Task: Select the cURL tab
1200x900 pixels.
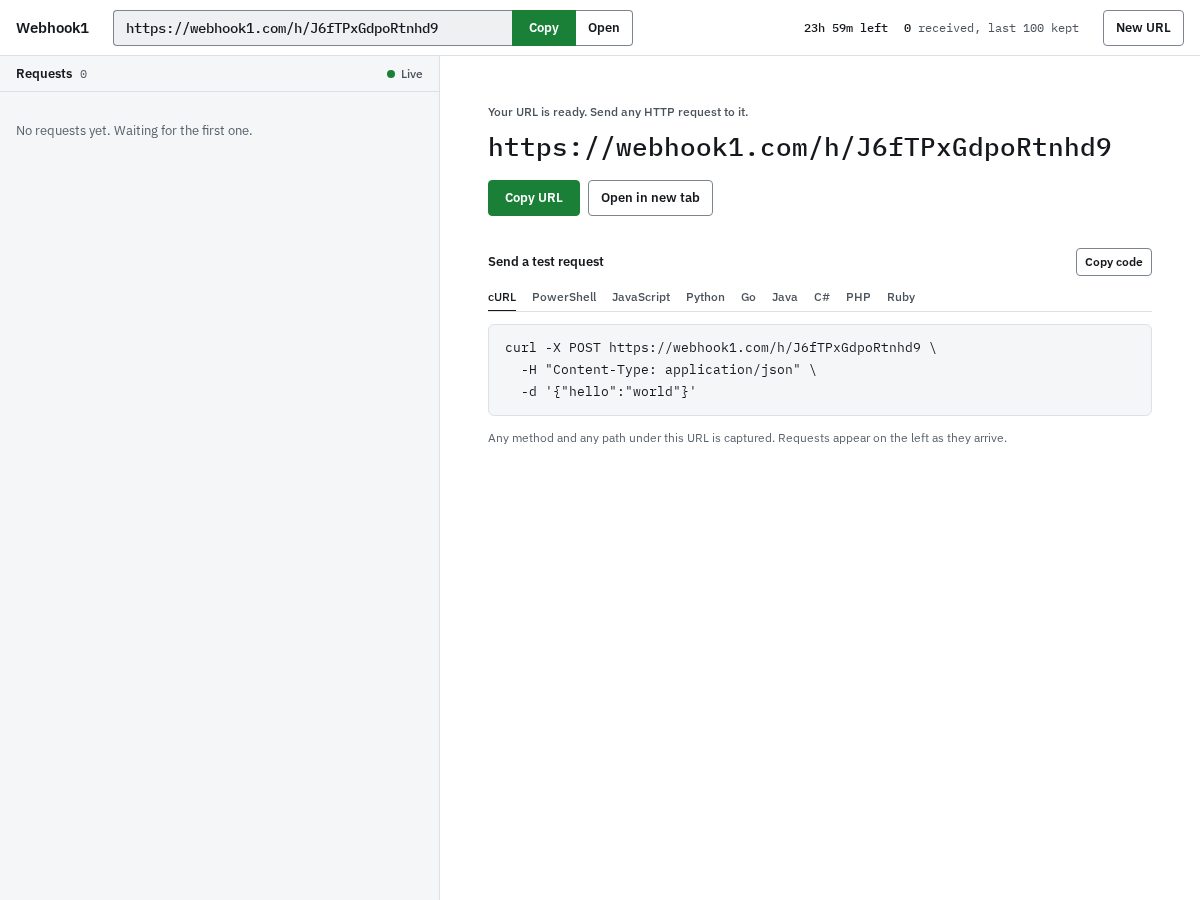Action: 502,297
